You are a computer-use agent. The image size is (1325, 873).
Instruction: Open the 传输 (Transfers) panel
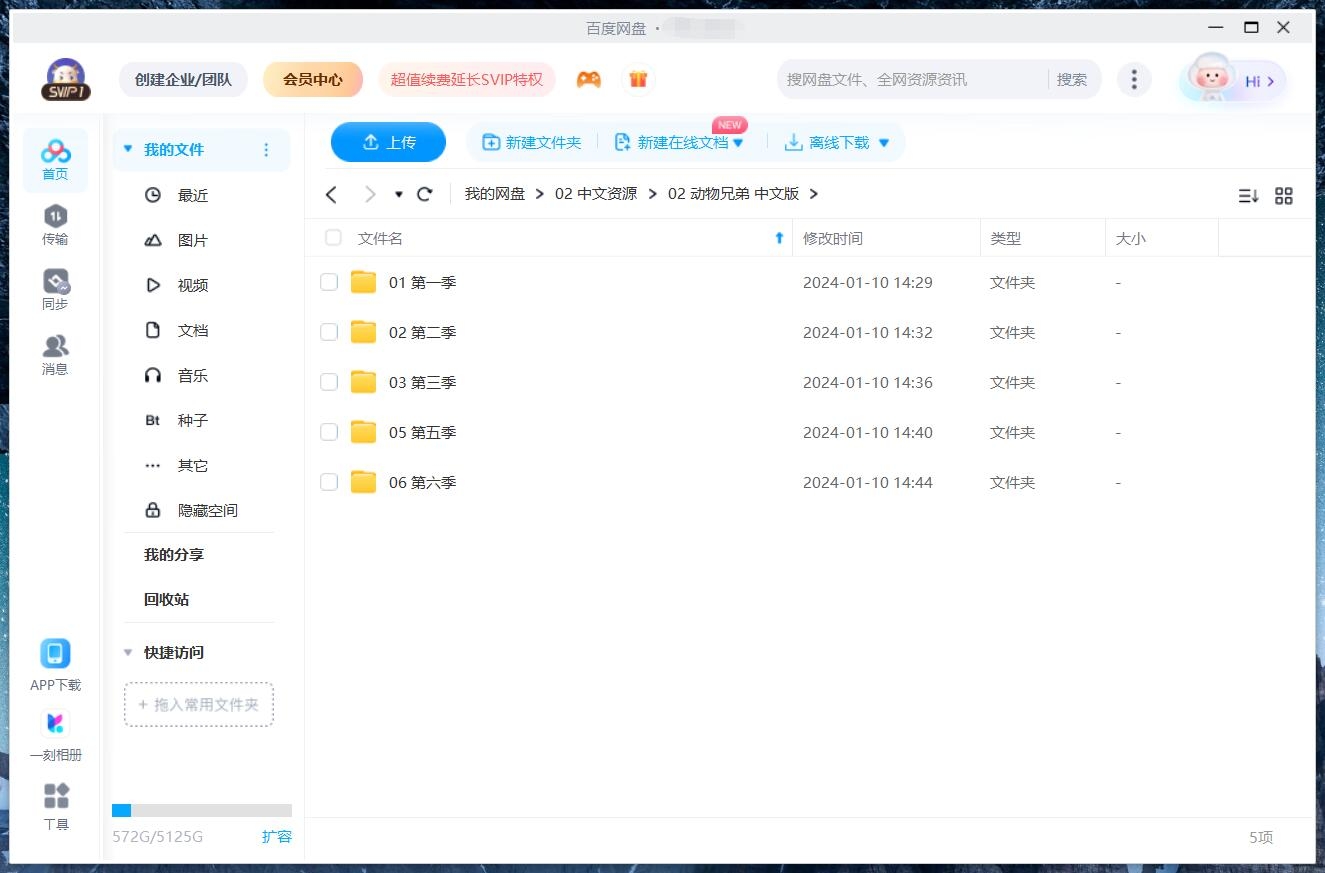55,222
